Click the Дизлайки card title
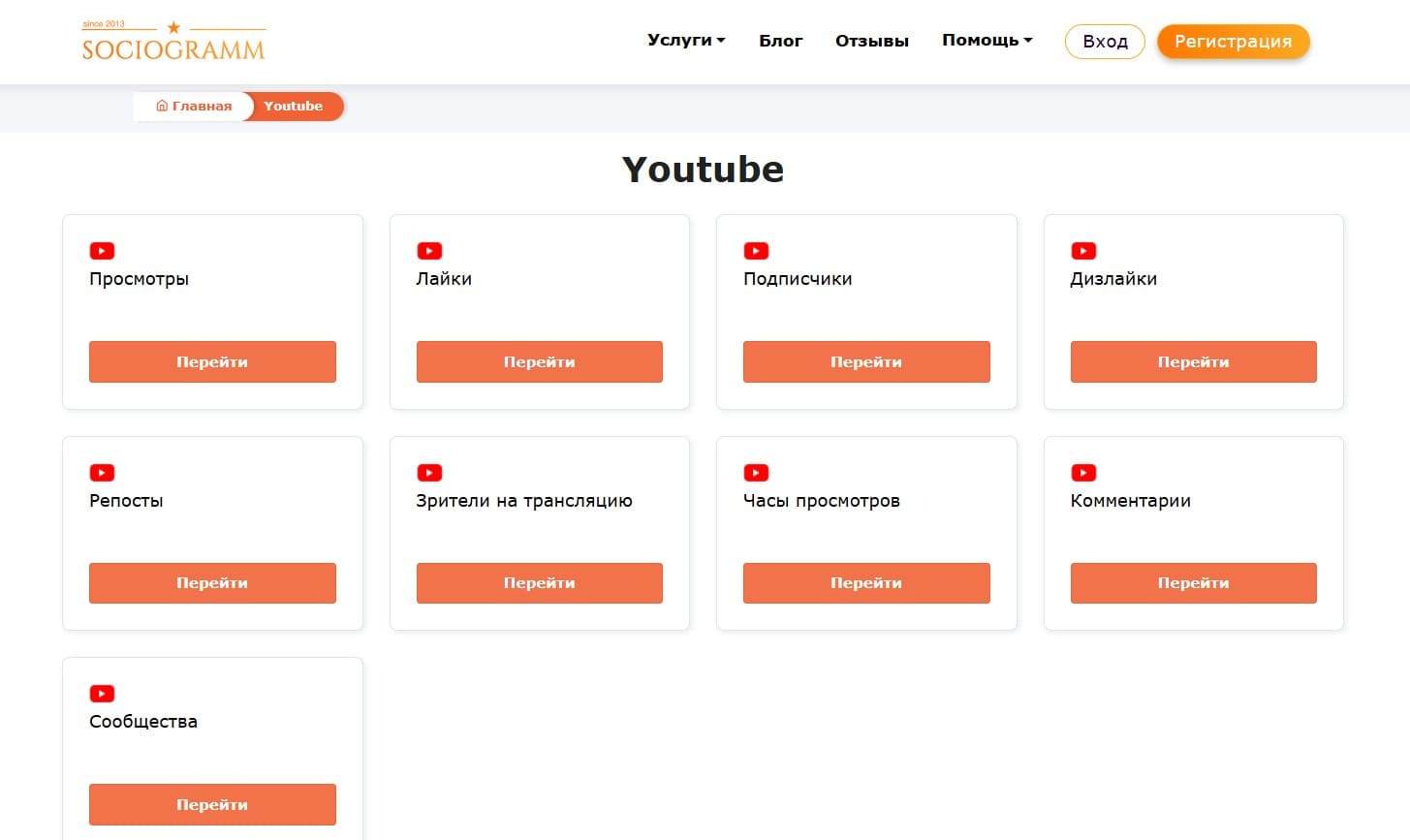 click(x=1113, y=279)
